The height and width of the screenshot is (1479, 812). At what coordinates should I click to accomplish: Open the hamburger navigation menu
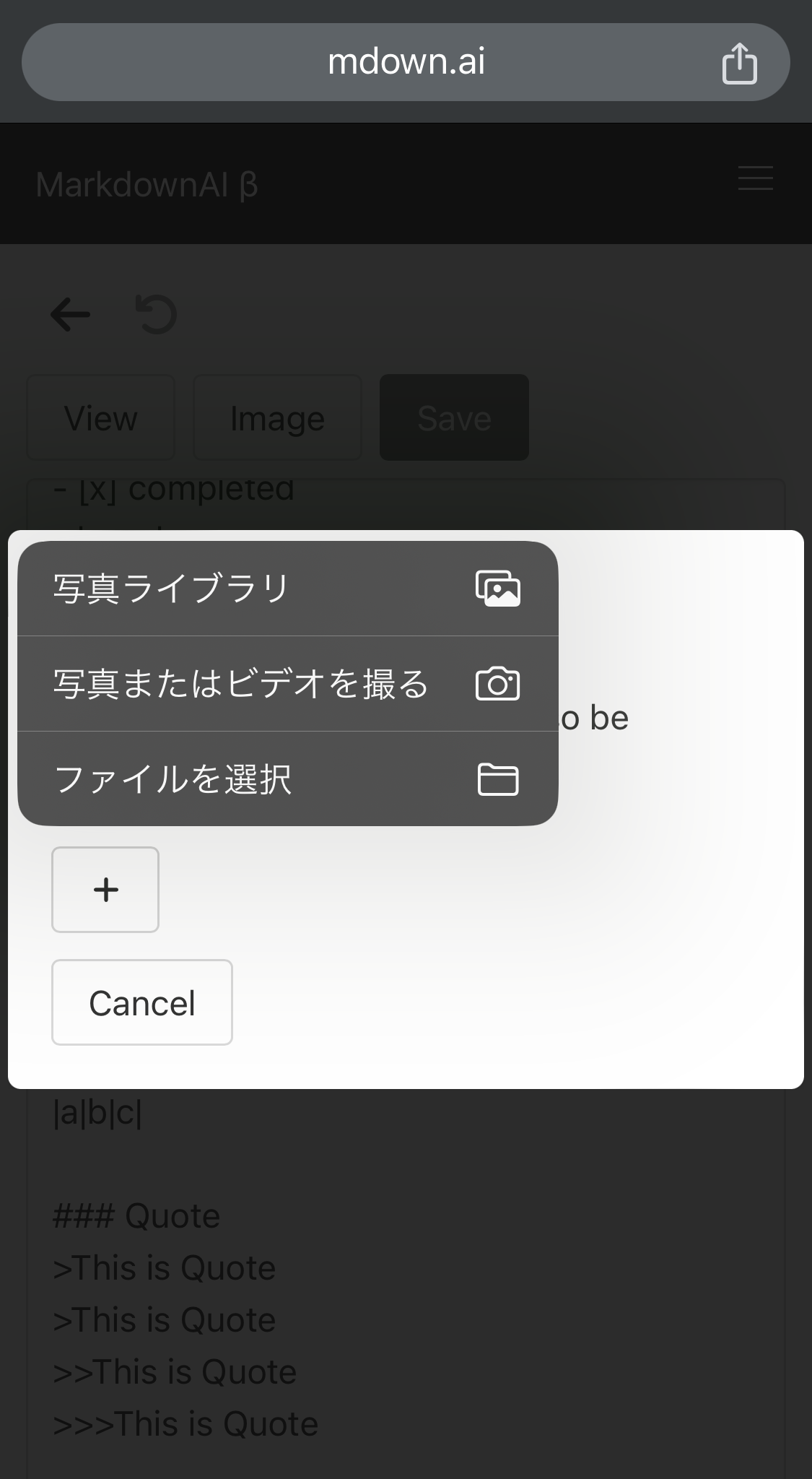tap(756, 178)
